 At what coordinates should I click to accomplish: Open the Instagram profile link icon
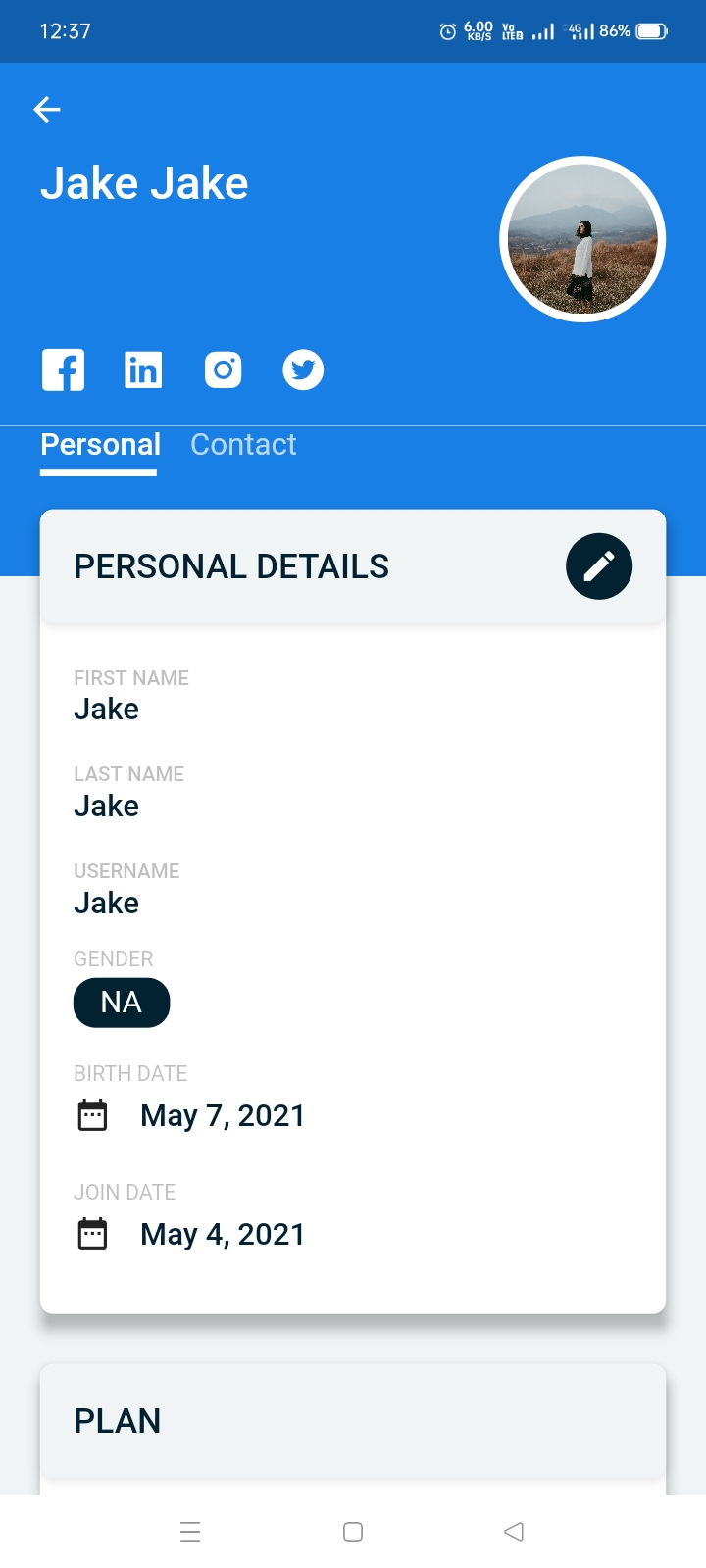(x=224, y=370)
